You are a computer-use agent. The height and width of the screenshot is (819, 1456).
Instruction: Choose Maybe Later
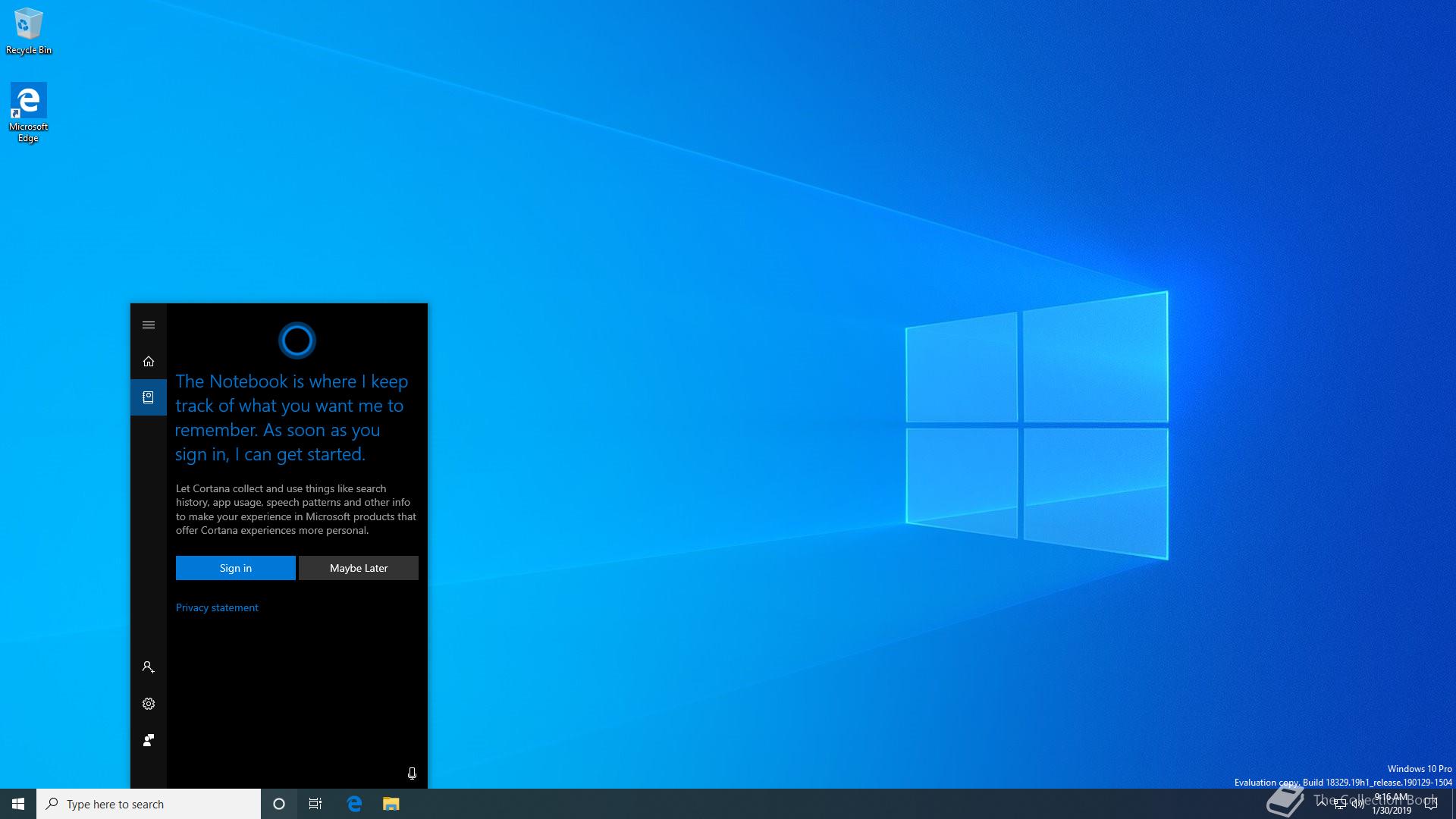click(359, 568)
